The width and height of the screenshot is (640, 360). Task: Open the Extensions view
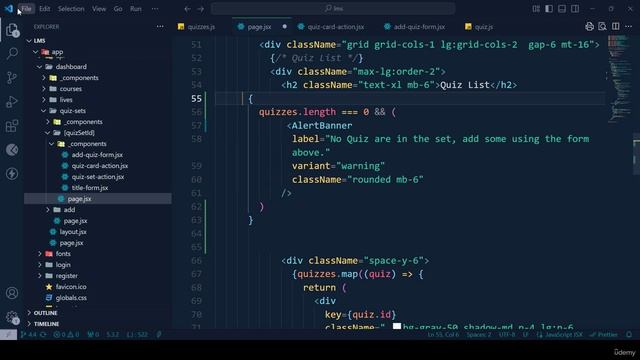point(12,126)
